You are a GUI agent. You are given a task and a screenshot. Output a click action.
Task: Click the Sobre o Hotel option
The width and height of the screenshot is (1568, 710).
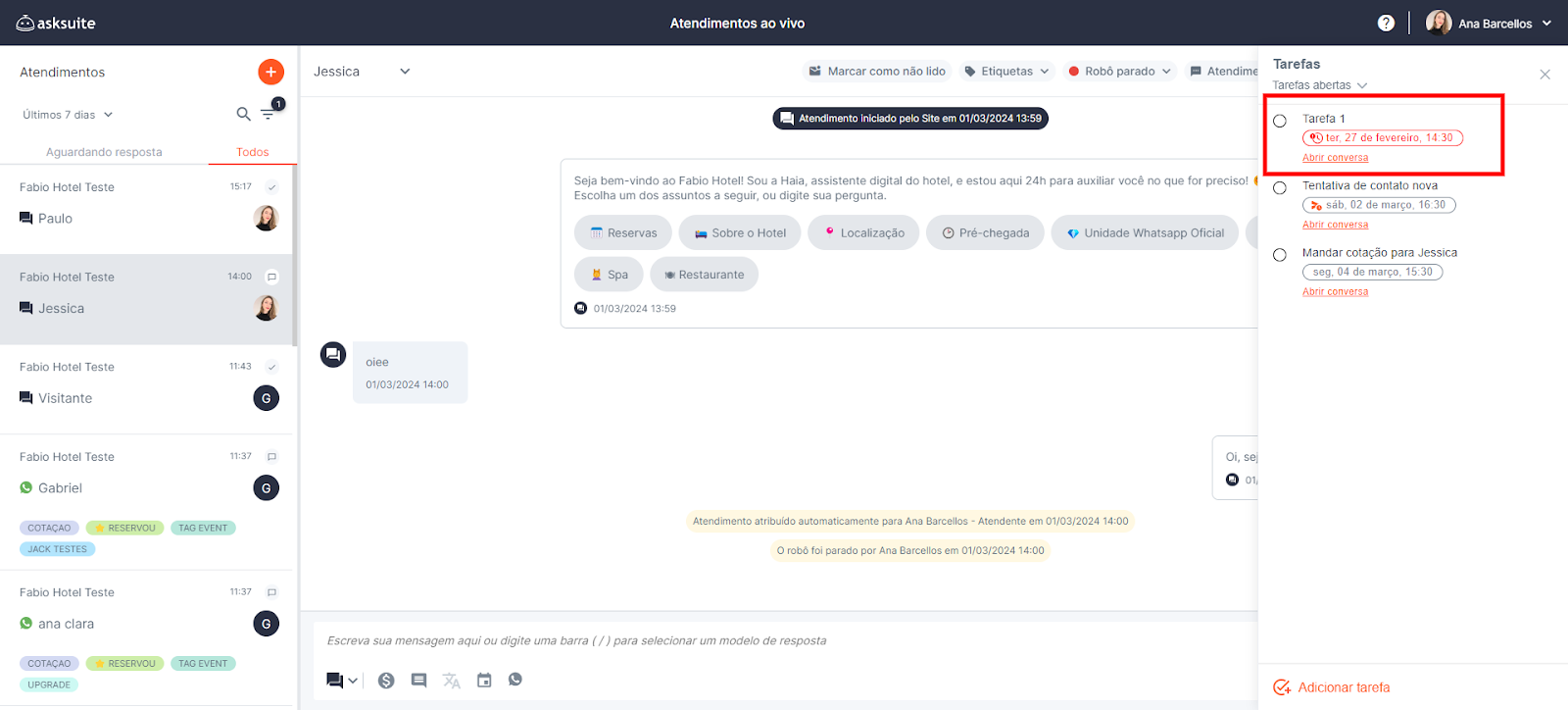click(740, 233)
